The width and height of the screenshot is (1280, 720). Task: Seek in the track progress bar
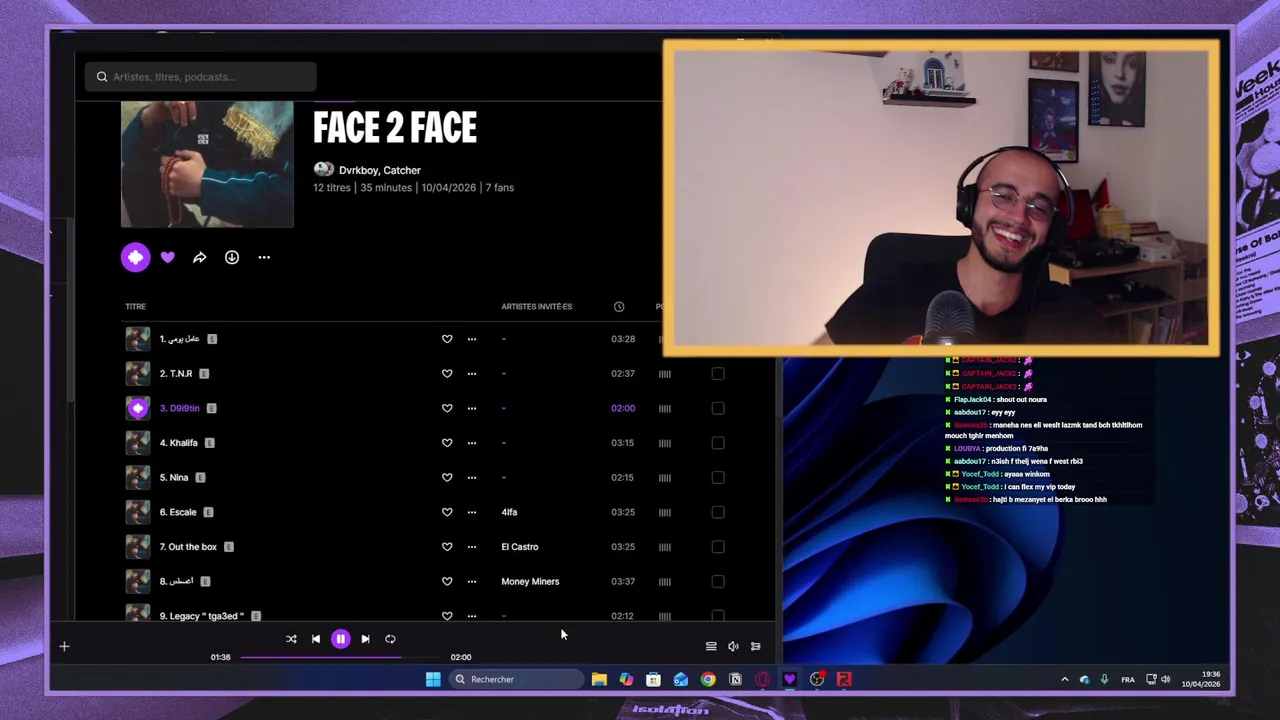340,657
